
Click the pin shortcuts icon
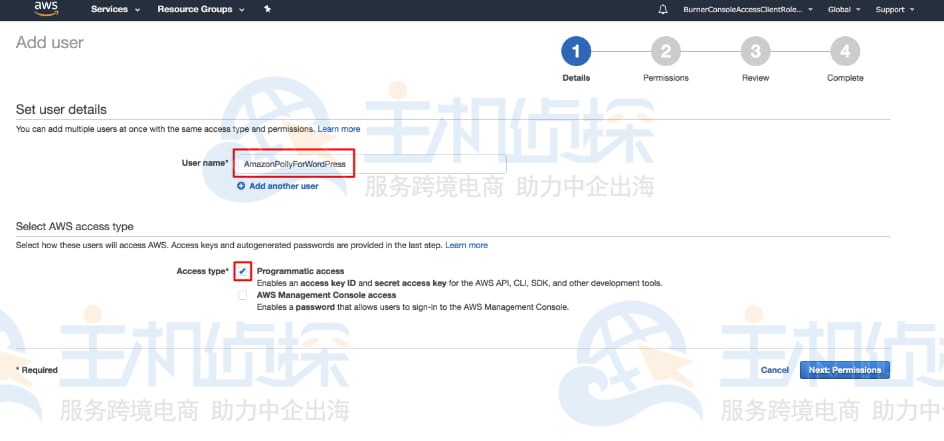pos(267,10)
